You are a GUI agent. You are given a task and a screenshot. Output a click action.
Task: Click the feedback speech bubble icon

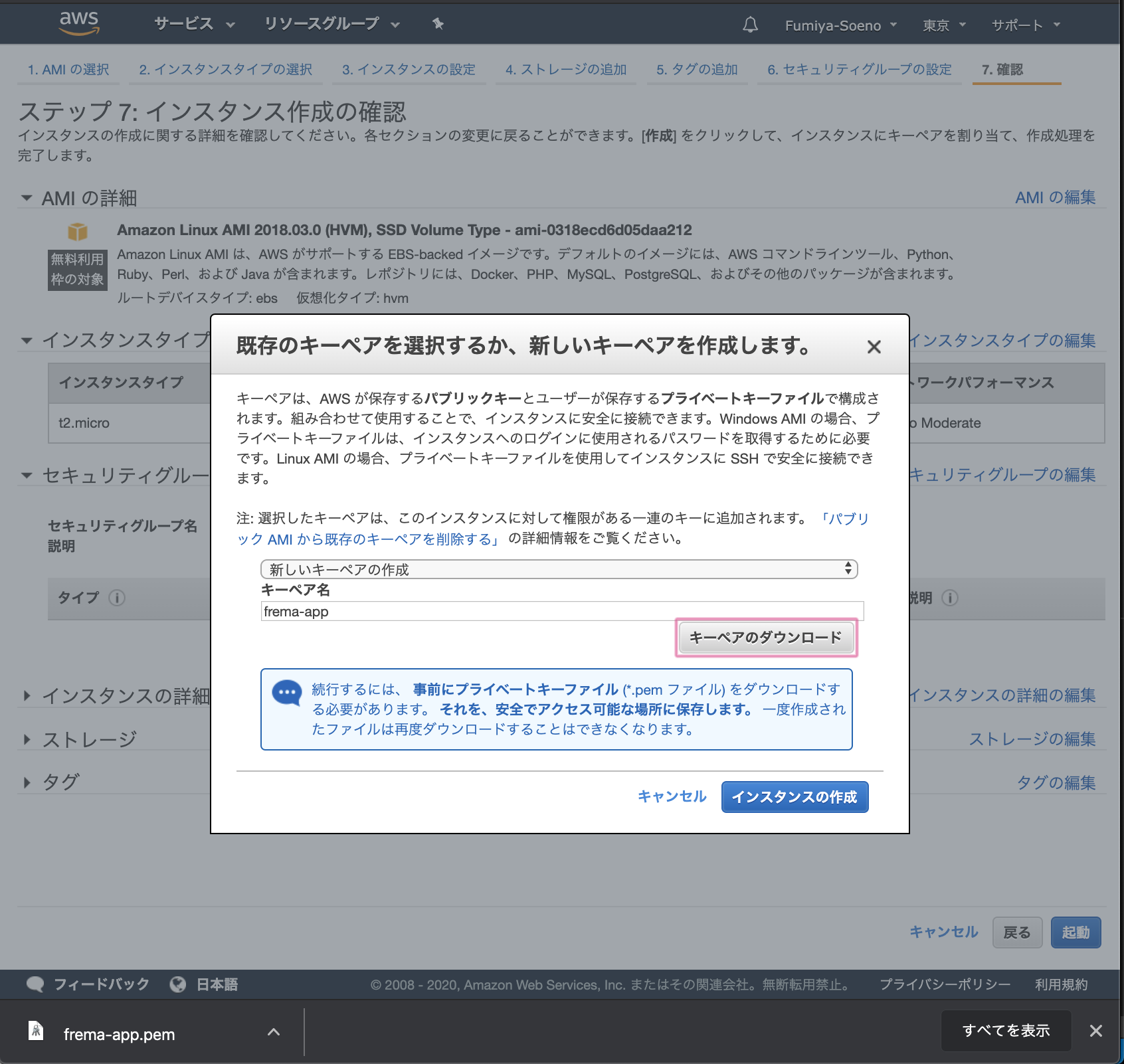(x=37, y=984)
